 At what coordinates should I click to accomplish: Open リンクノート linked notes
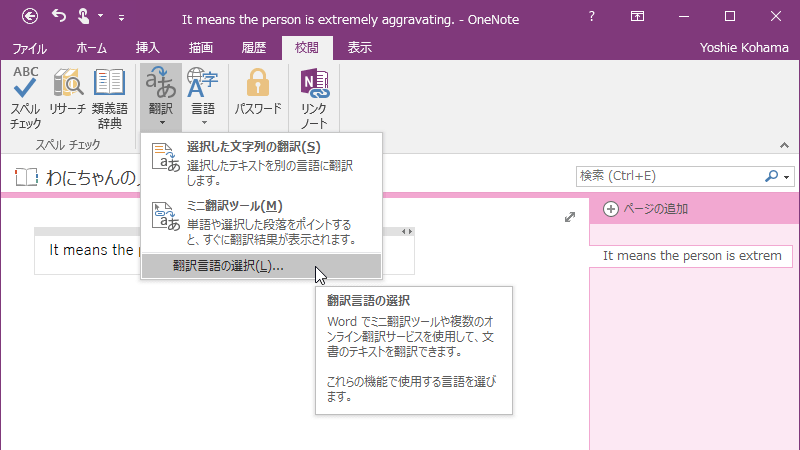coord(314,97)
